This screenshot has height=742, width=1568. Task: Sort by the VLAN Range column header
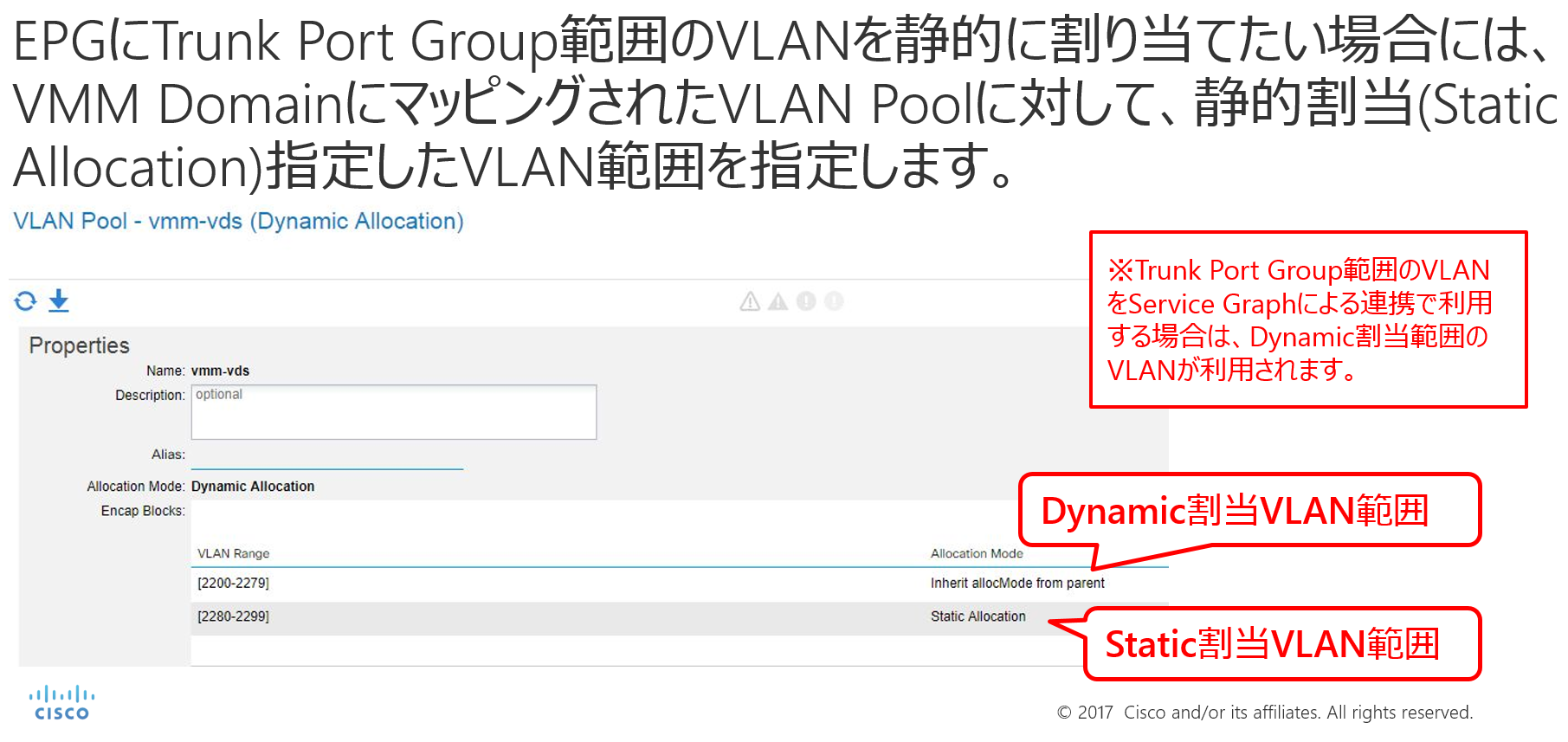(234, 553)
